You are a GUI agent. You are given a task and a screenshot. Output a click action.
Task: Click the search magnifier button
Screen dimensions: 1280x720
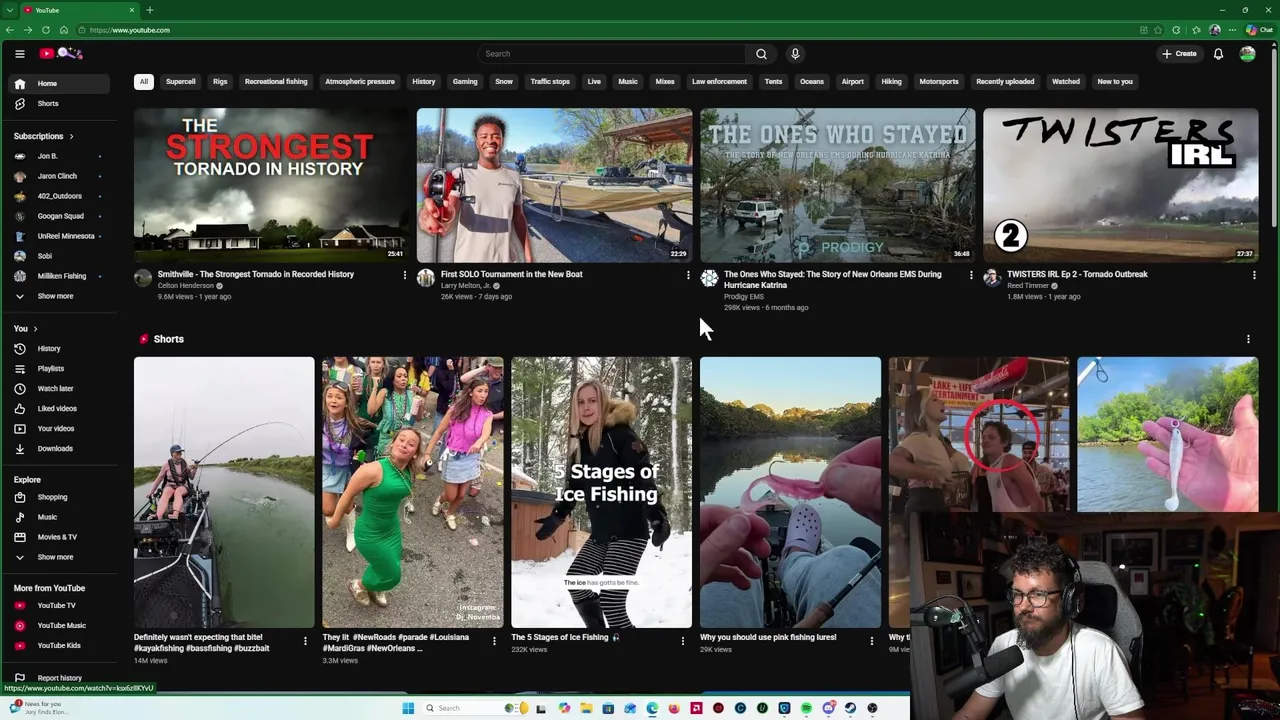point(761,54)
